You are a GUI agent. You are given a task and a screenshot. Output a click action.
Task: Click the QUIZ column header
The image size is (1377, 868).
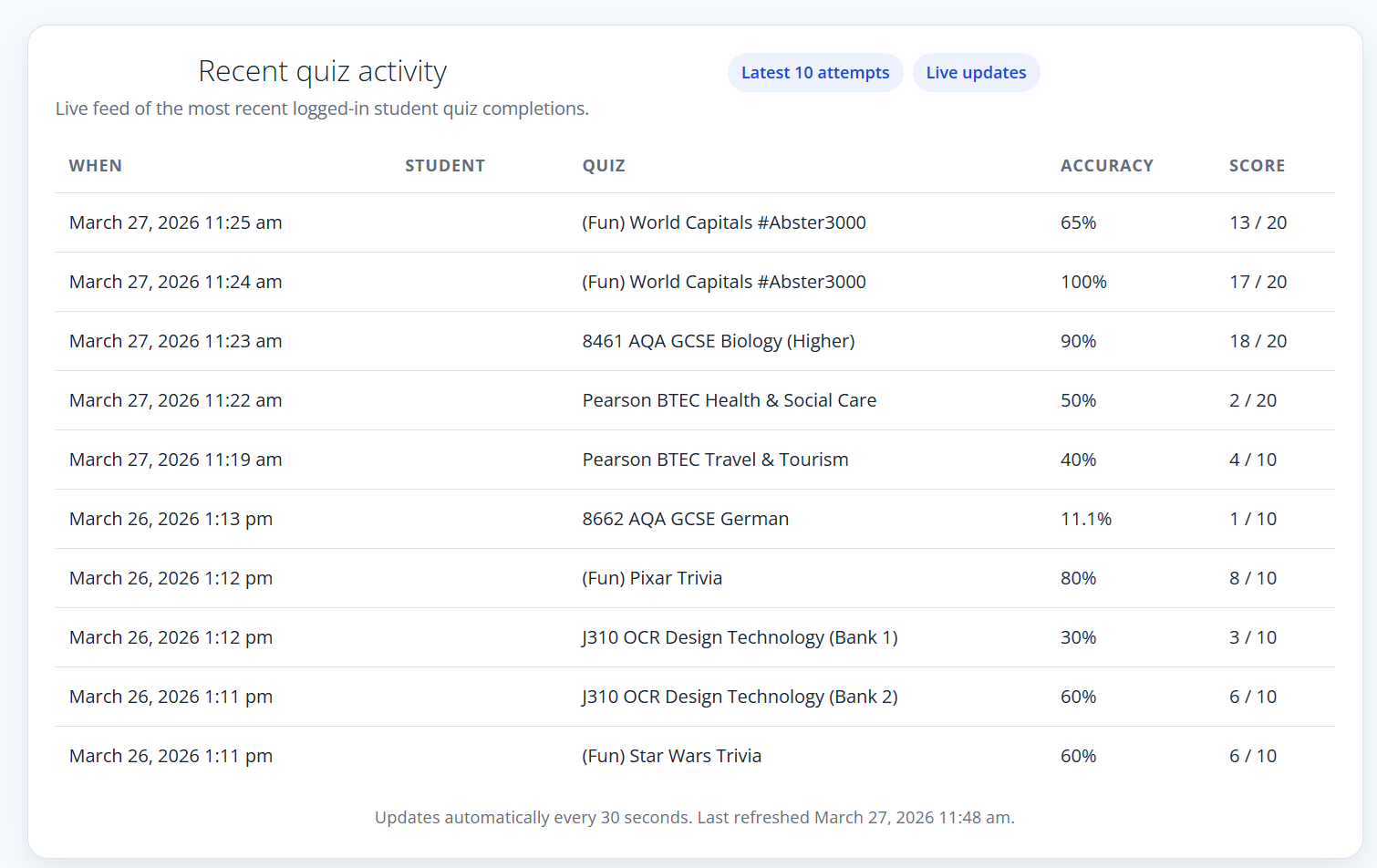click(604, 166)
